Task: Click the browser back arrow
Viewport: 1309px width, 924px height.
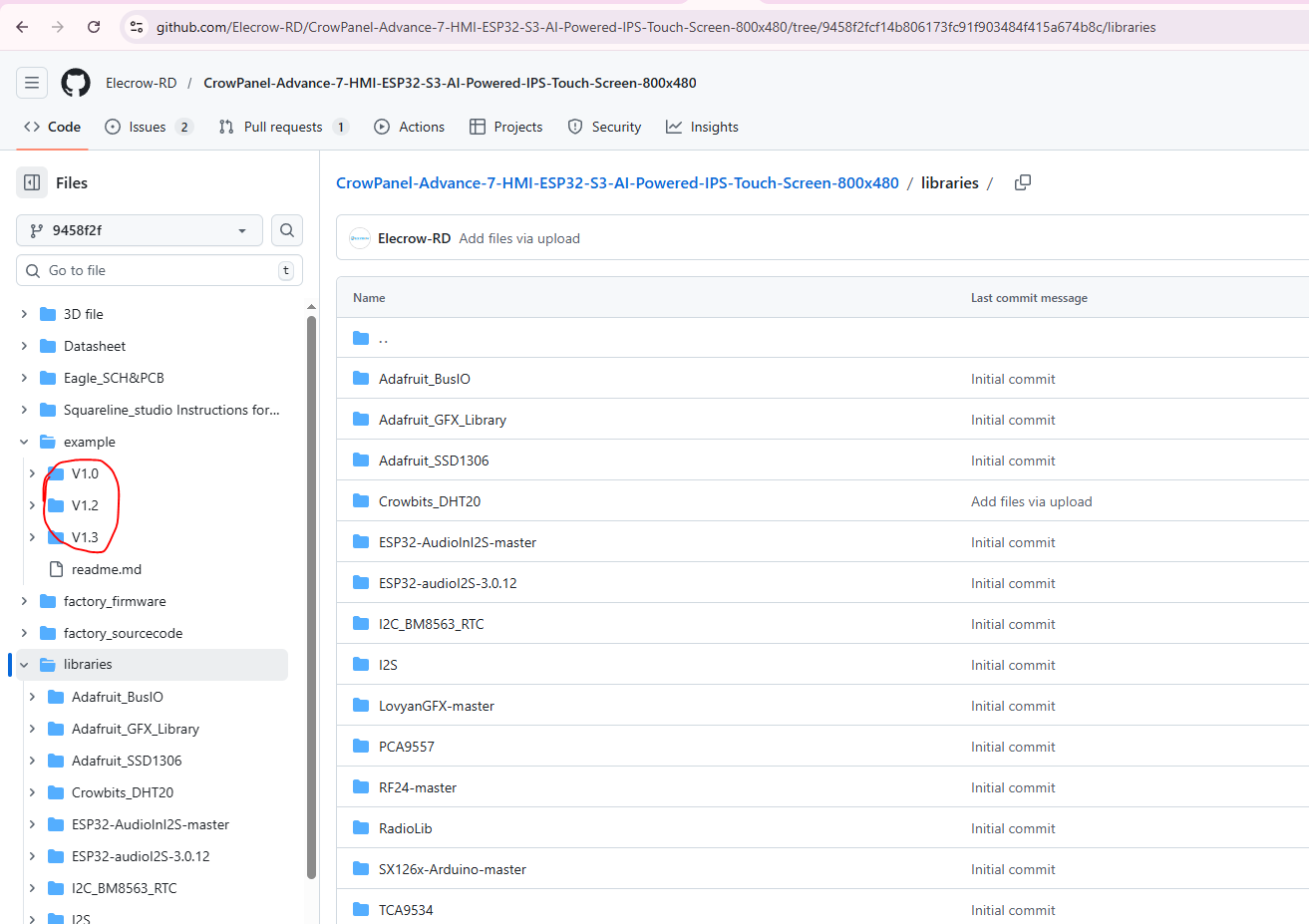Action: [23, 27]
